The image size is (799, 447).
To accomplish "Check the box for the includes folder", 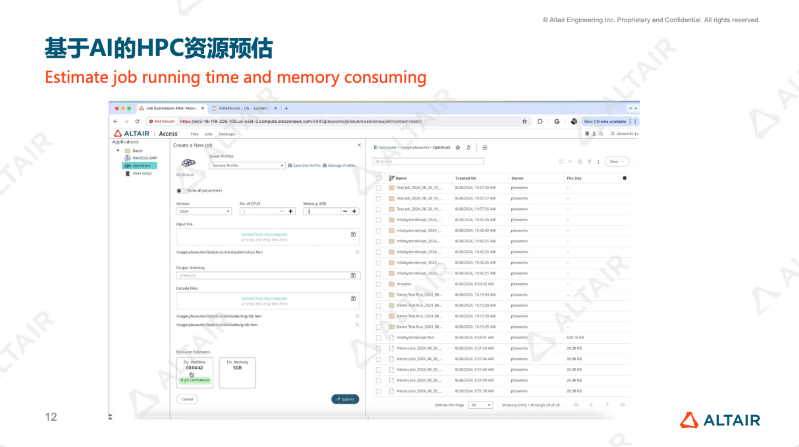I will pos(378,284).
